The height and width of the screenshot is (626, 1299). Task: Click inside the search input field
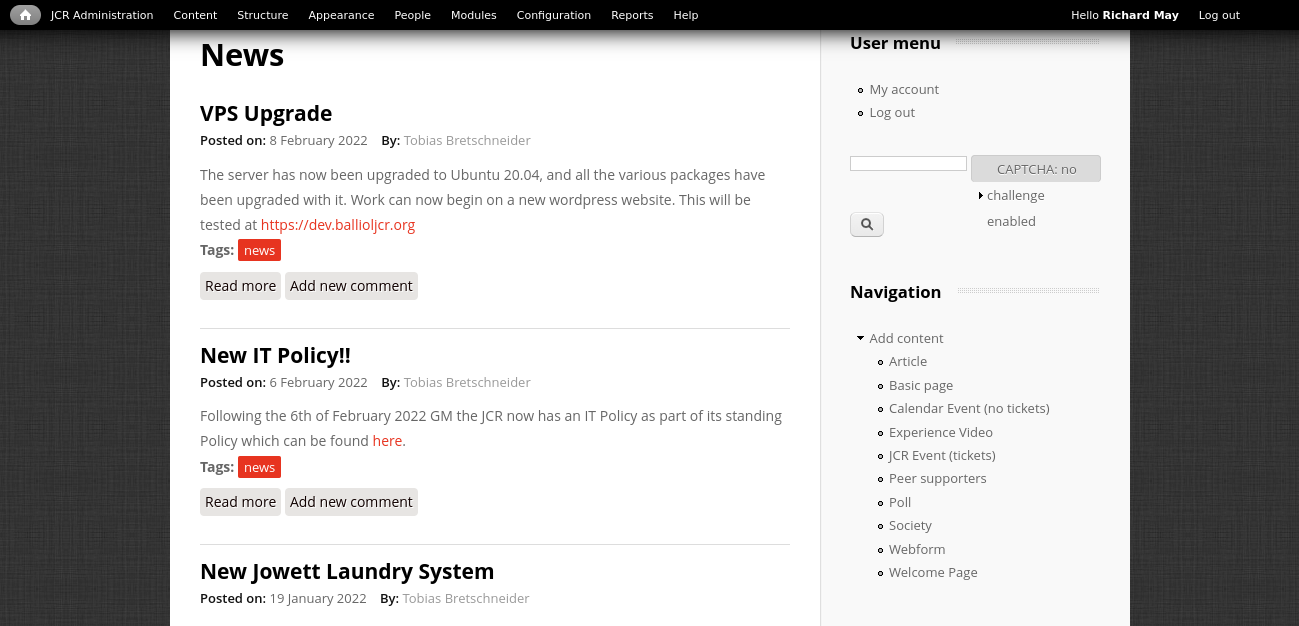coord(907,162)
